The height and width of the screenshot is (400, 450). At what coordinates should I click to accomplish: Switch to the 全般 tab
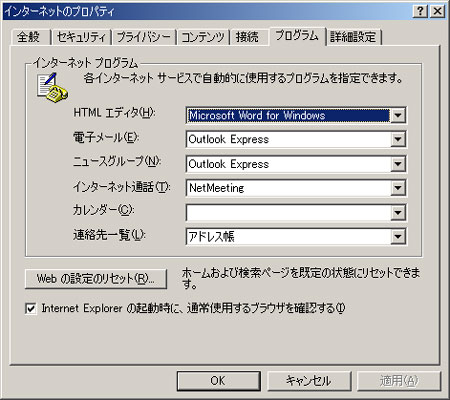click(30, 37)
